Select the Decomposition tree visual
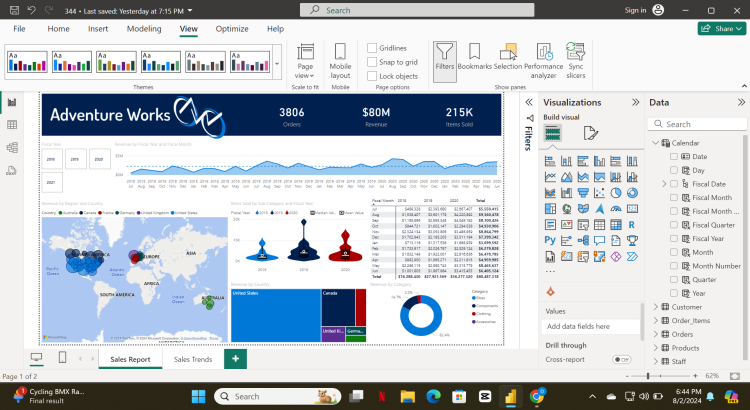The width and height of the screenshot is (750, 410). click(583, 240)
